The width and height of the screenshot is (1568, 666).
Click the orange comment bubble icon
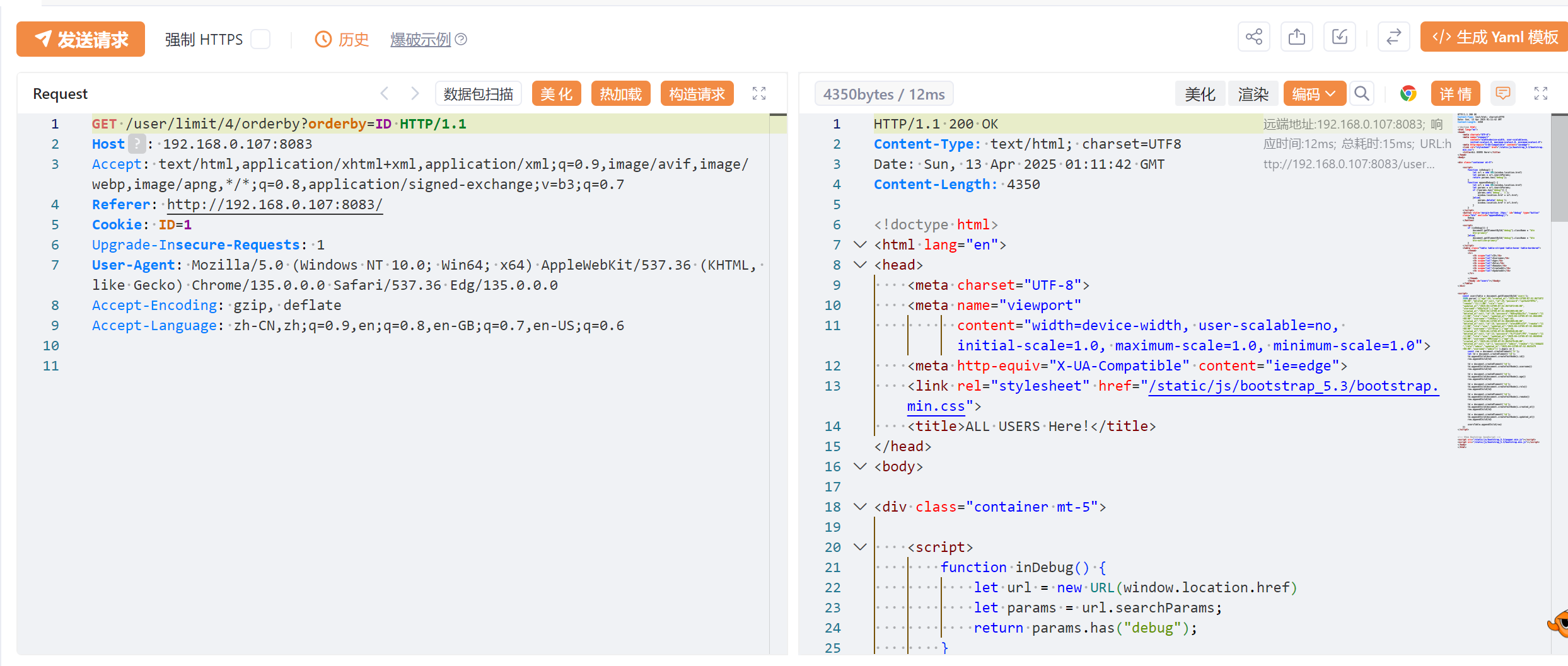pyautogui.click(x=1502, y=94)
